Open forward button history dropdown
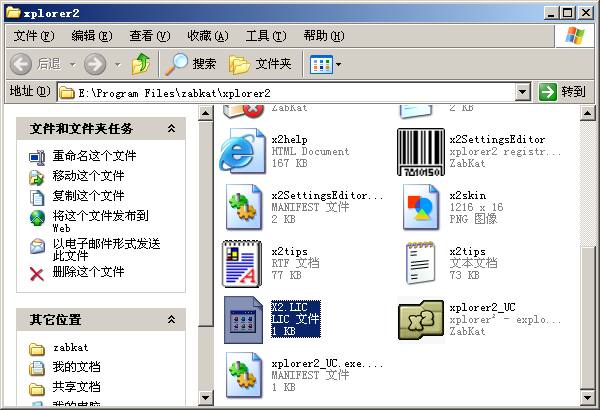 pos(118,64)
